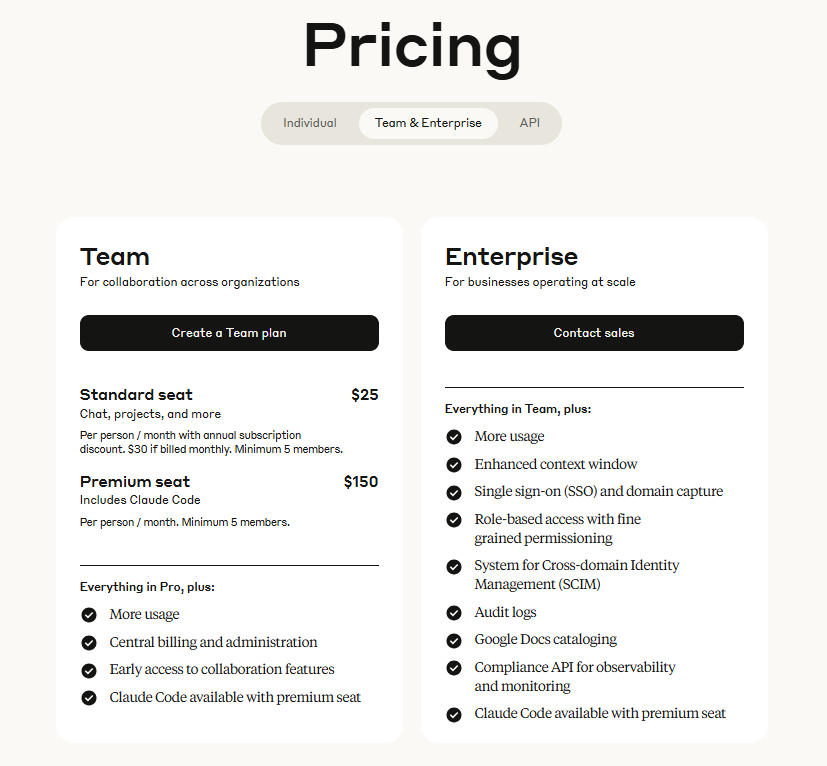Click the checkmark beside Claude Code available with premium seat
827x766 pixels.
[89, 697]
